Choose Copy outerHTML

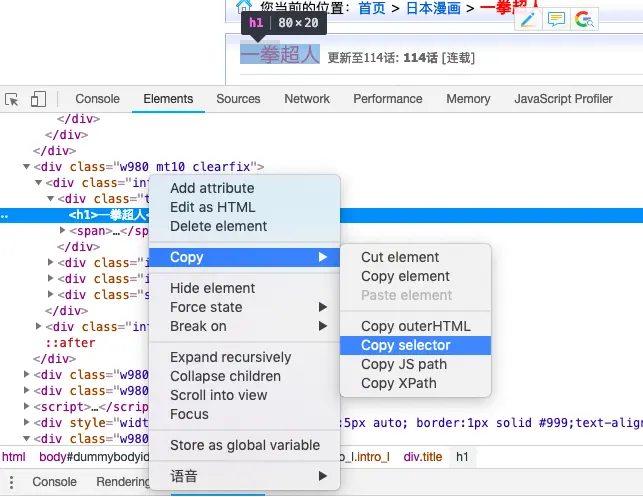pos(415,326)
